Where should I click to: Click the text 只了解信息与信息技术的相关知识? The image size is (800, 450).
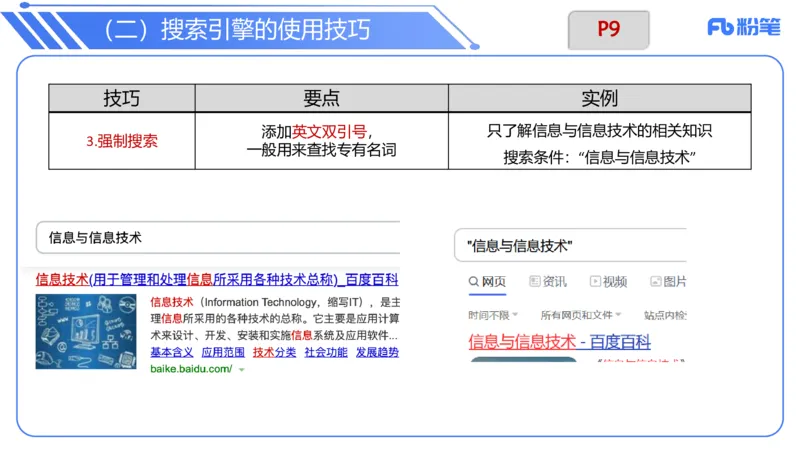tap(599, 131)
